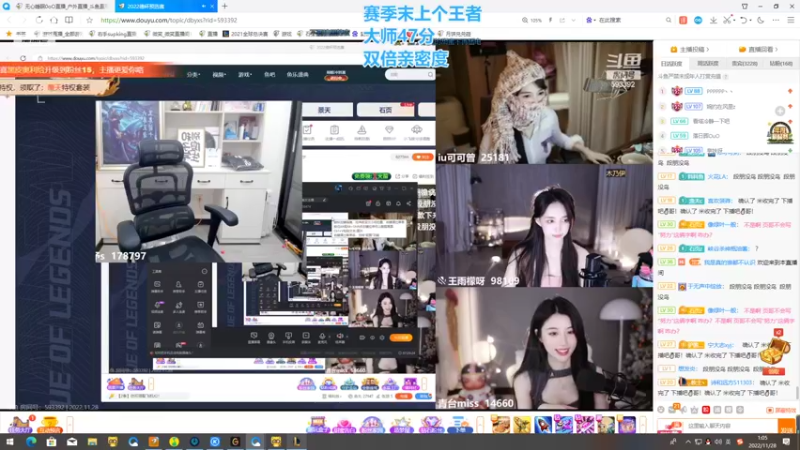Open the 王雨檬呀 stream video tile

point(544,226)
